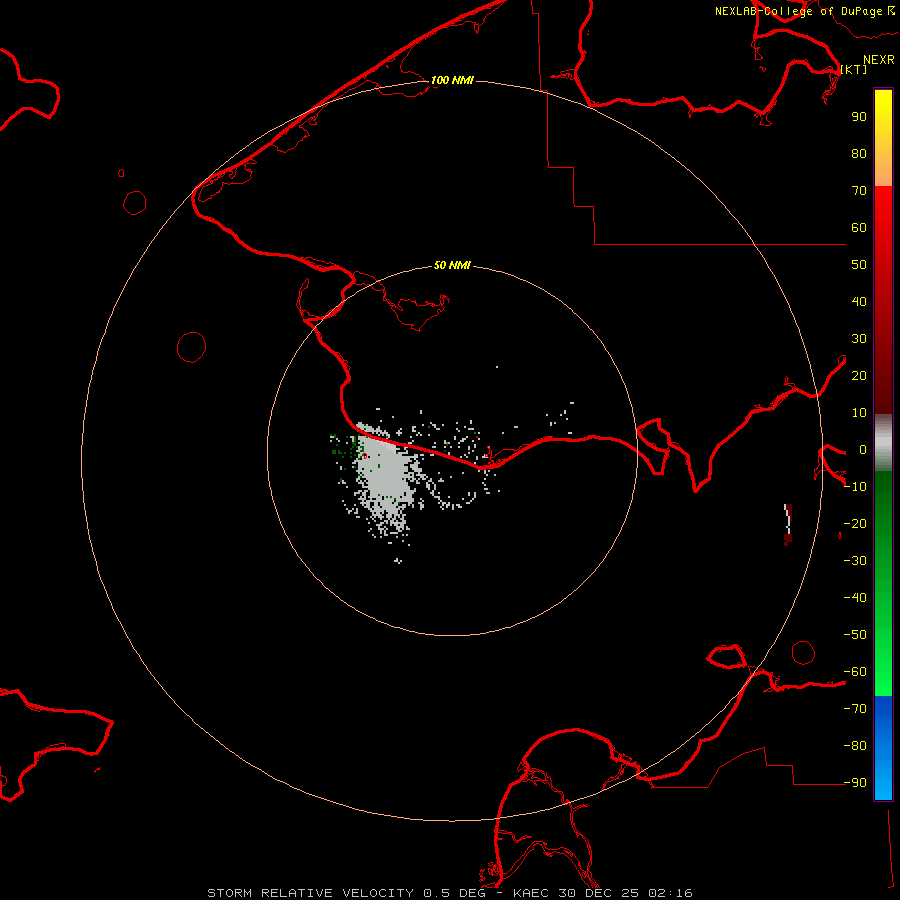Screen dimensions: 900x900
Task: Click the -60 value on the velocity scale
Action: click(x=855, y=672)
